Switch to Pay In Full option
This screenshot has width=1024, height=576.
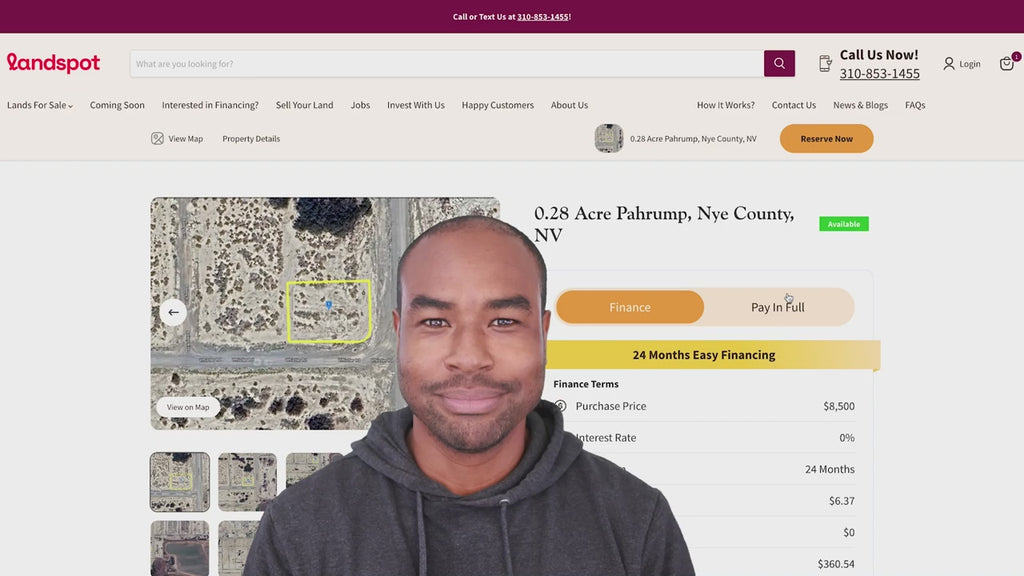pos(777,307)
